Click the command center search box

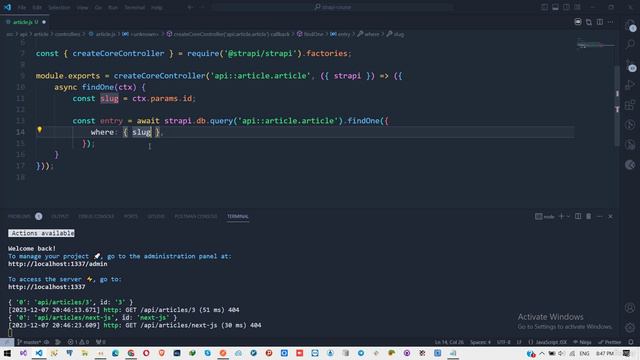[333, 7]
